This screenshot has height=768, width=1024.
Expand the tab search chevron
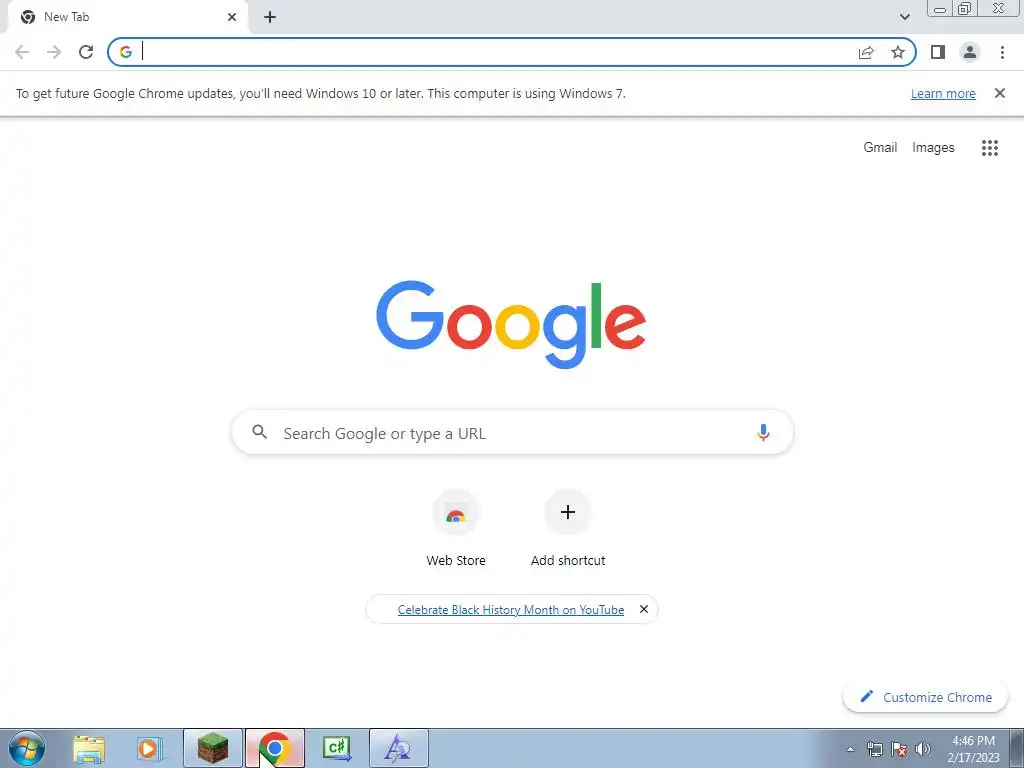(904, 17)
